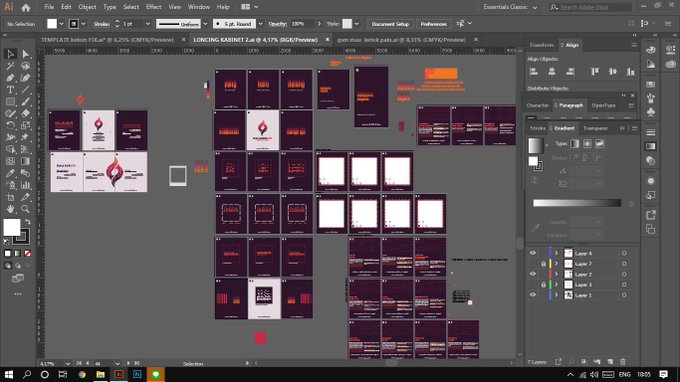Select the Line Segment tool
Image resolution: width=680 pixels, height=382 pixels.
(x=26, y=90)
